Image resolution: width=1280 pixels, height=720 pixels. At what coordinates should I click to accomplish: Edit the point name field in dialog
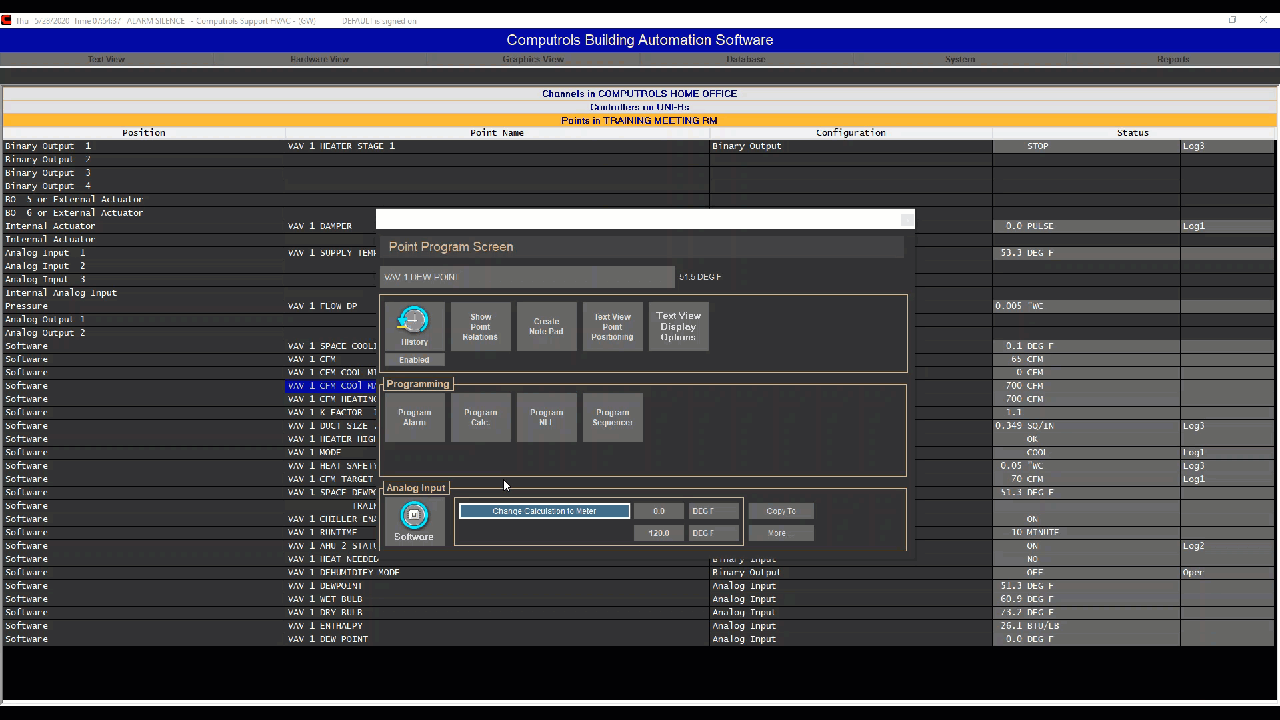(x=527, y=277)
